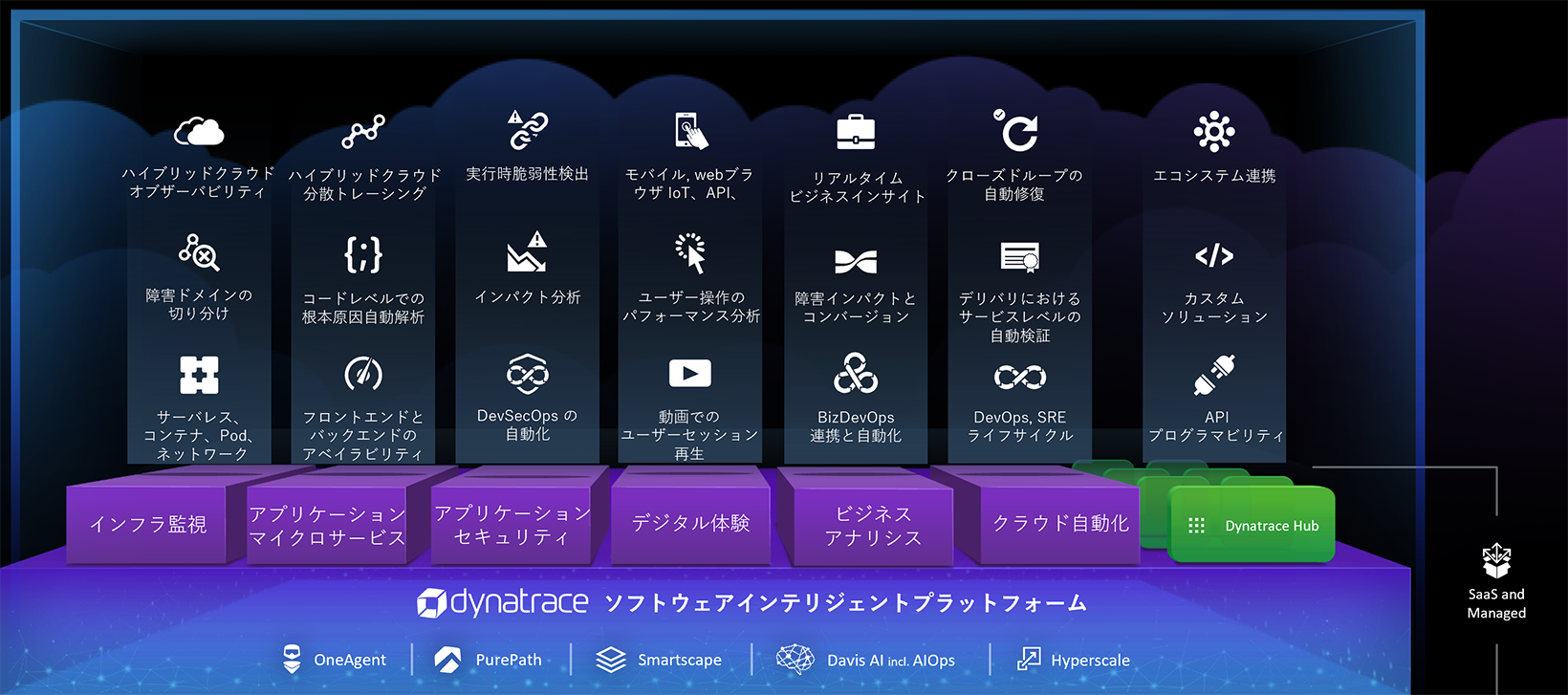This screenshot has height=695, width=1568.
Task: Click the インパクト分析 label
Action: tap(528, 297)
